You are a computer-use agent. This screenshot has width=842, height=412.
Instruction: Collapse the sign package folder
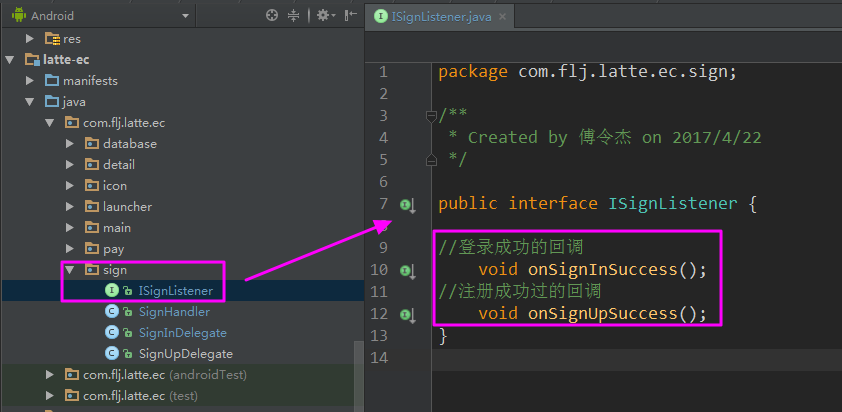click(x=69, y=270)
